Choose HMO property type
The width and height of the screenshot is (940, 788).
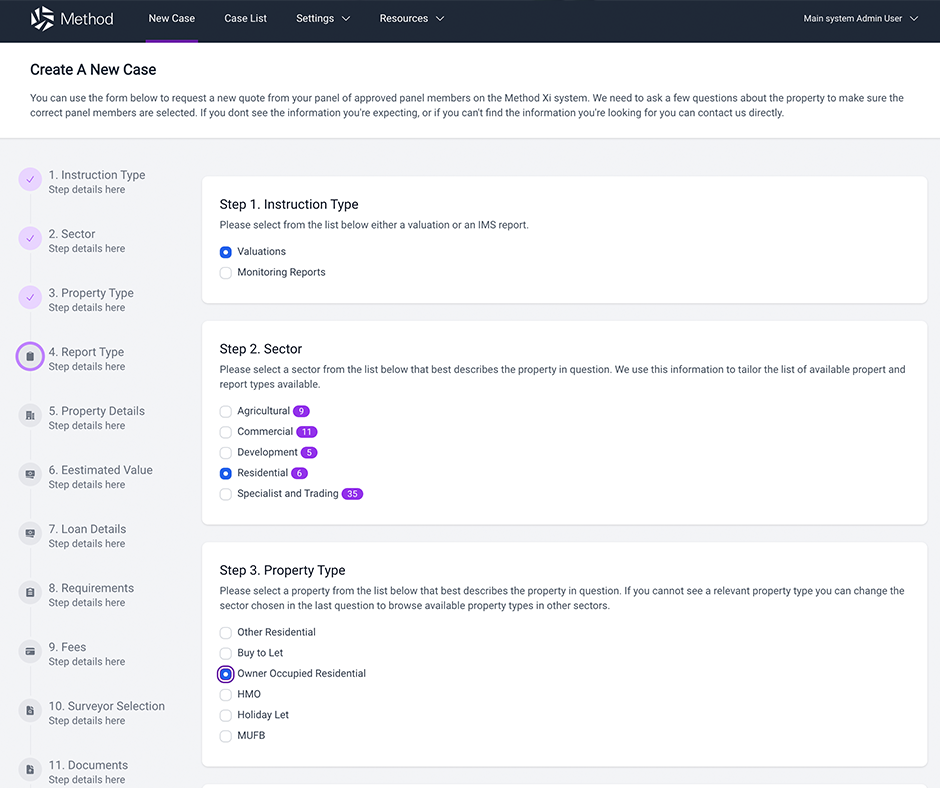(x=225, y=695)
